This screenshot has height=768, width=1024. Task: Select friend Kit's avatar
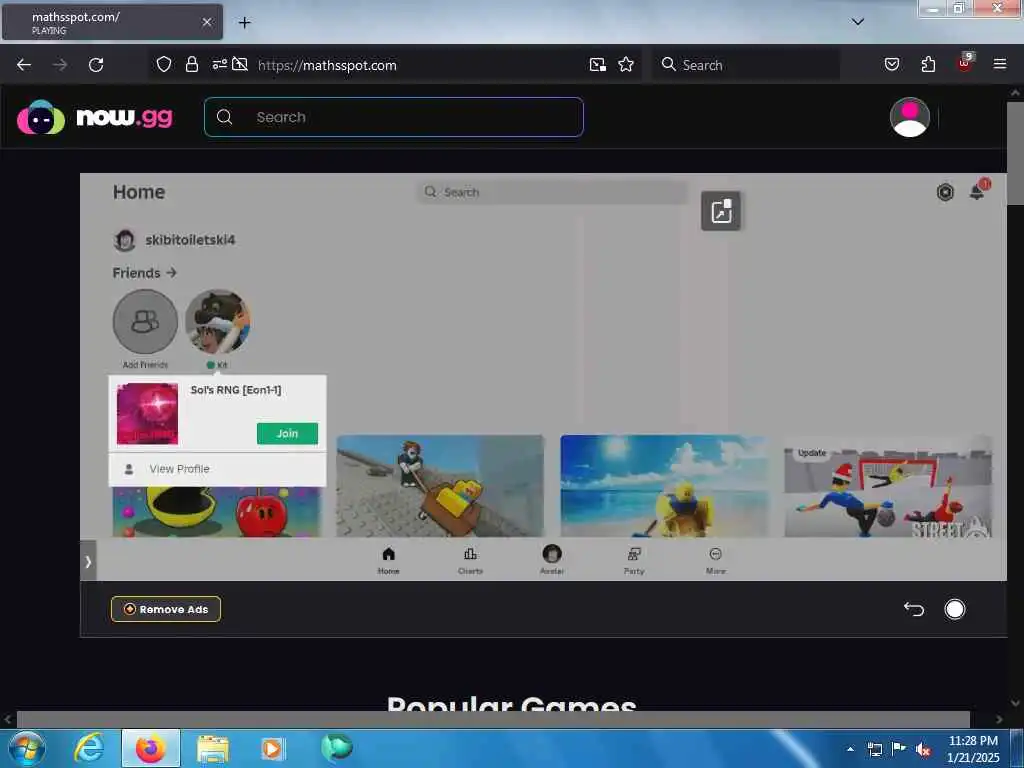pos(217,321)
